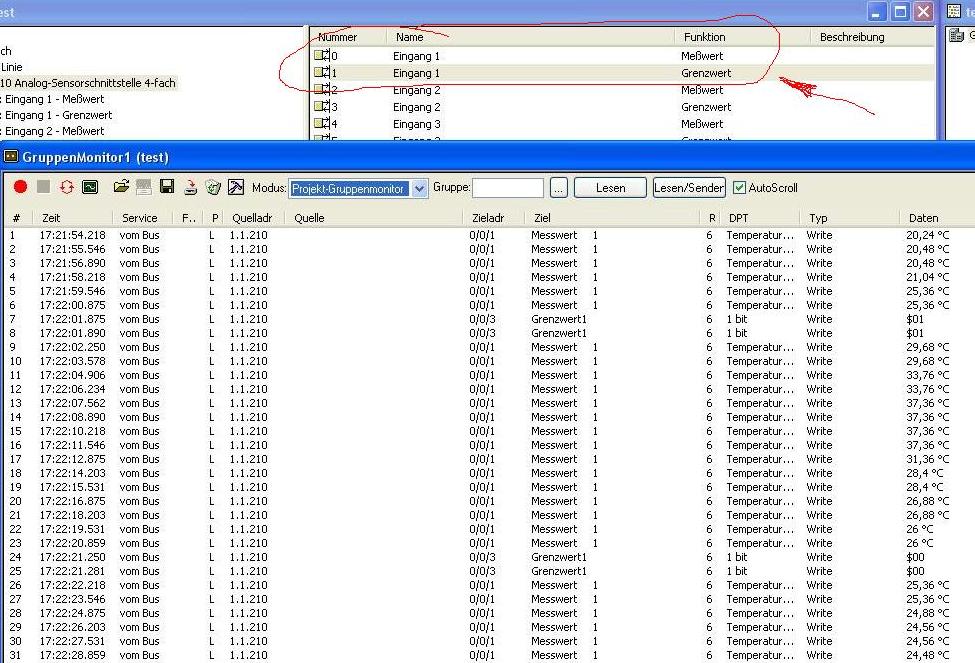Click into the Gruppe address input field

507,188
